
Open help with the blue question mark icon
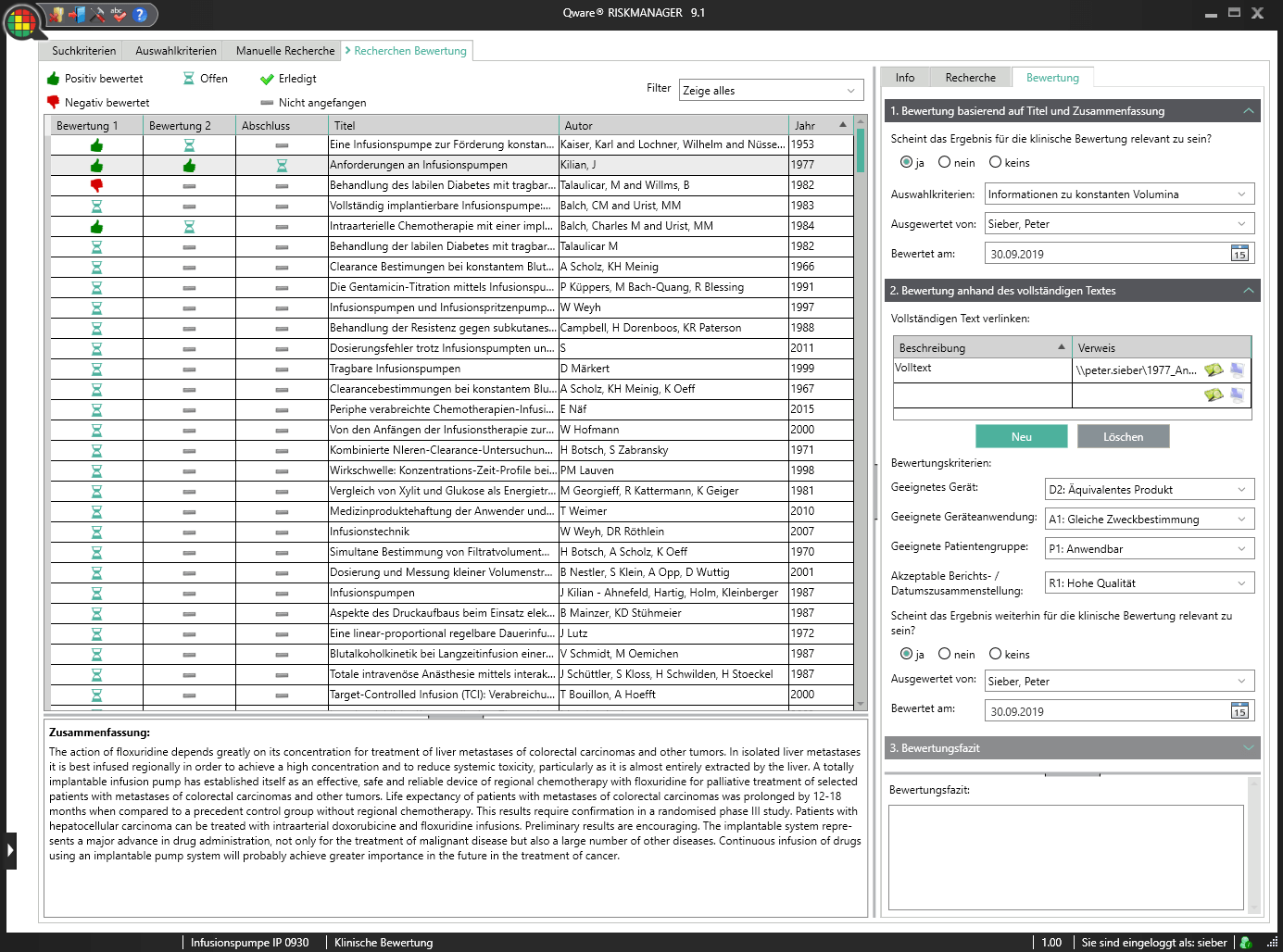click(140, 14)
